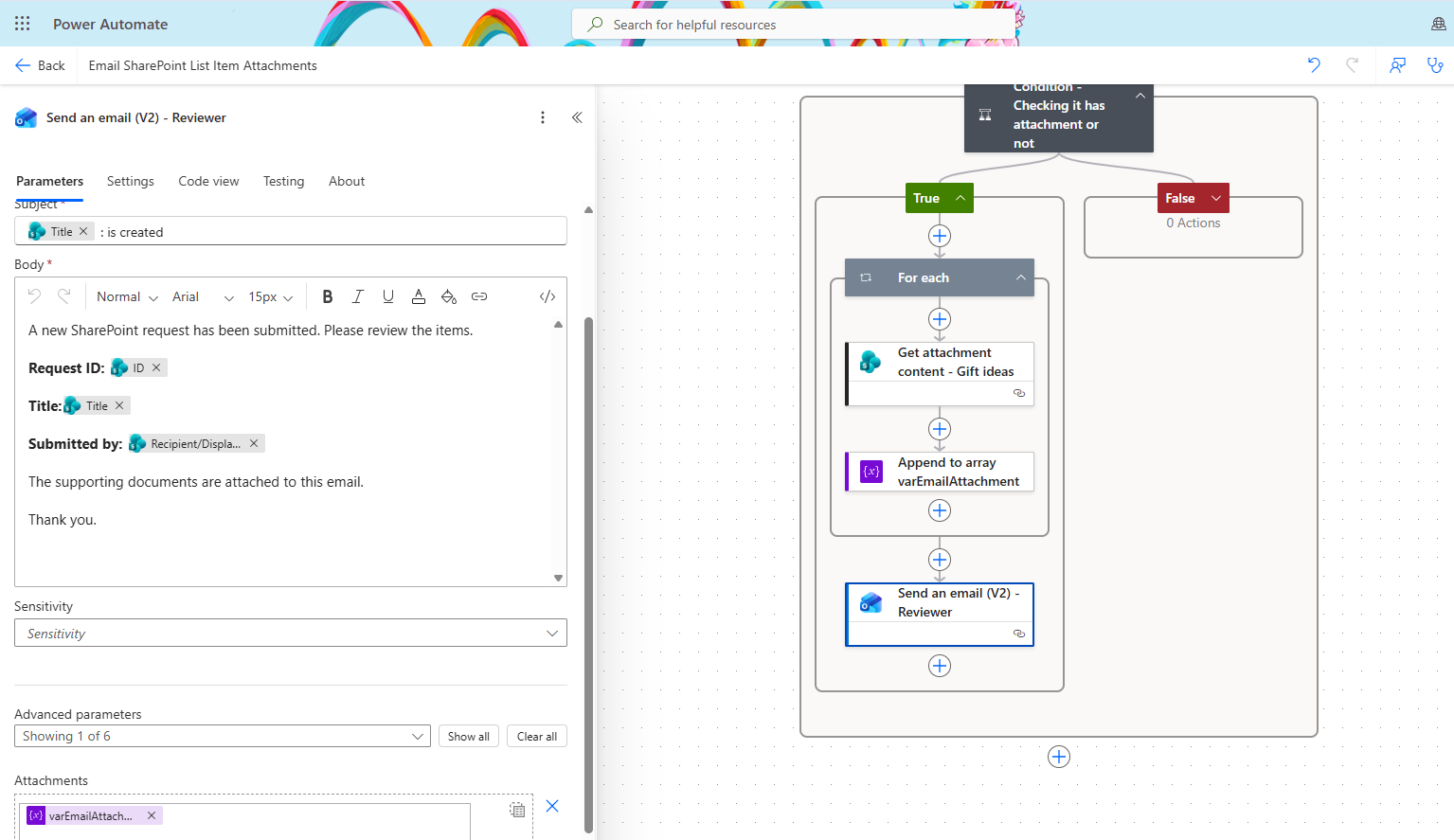
Task: Click the search for helpful resources box
Action: (x=793, y=25)
